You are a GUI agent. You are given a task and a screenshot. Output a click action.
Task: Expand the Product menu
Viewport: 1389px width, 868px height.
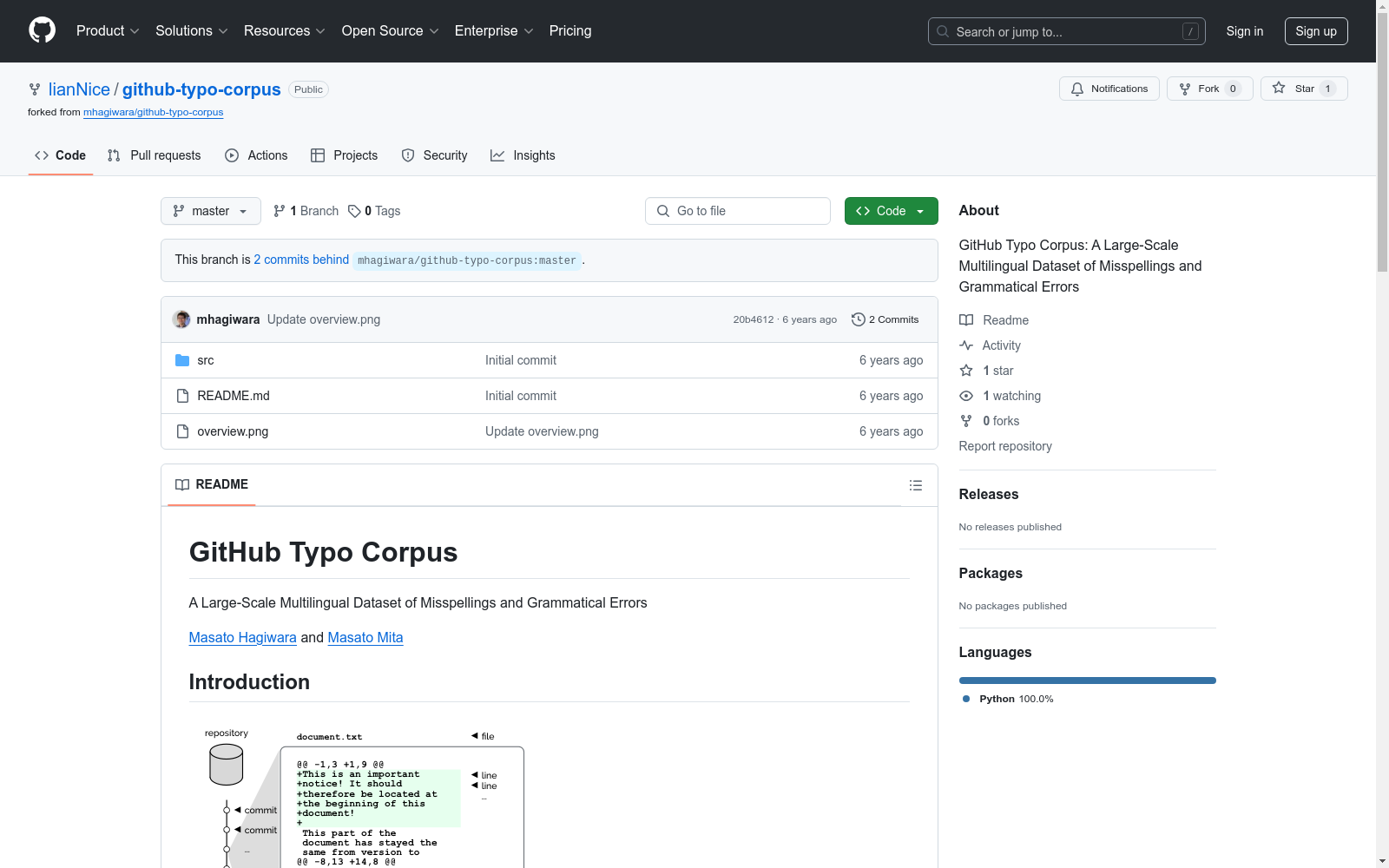coord(108,31)
